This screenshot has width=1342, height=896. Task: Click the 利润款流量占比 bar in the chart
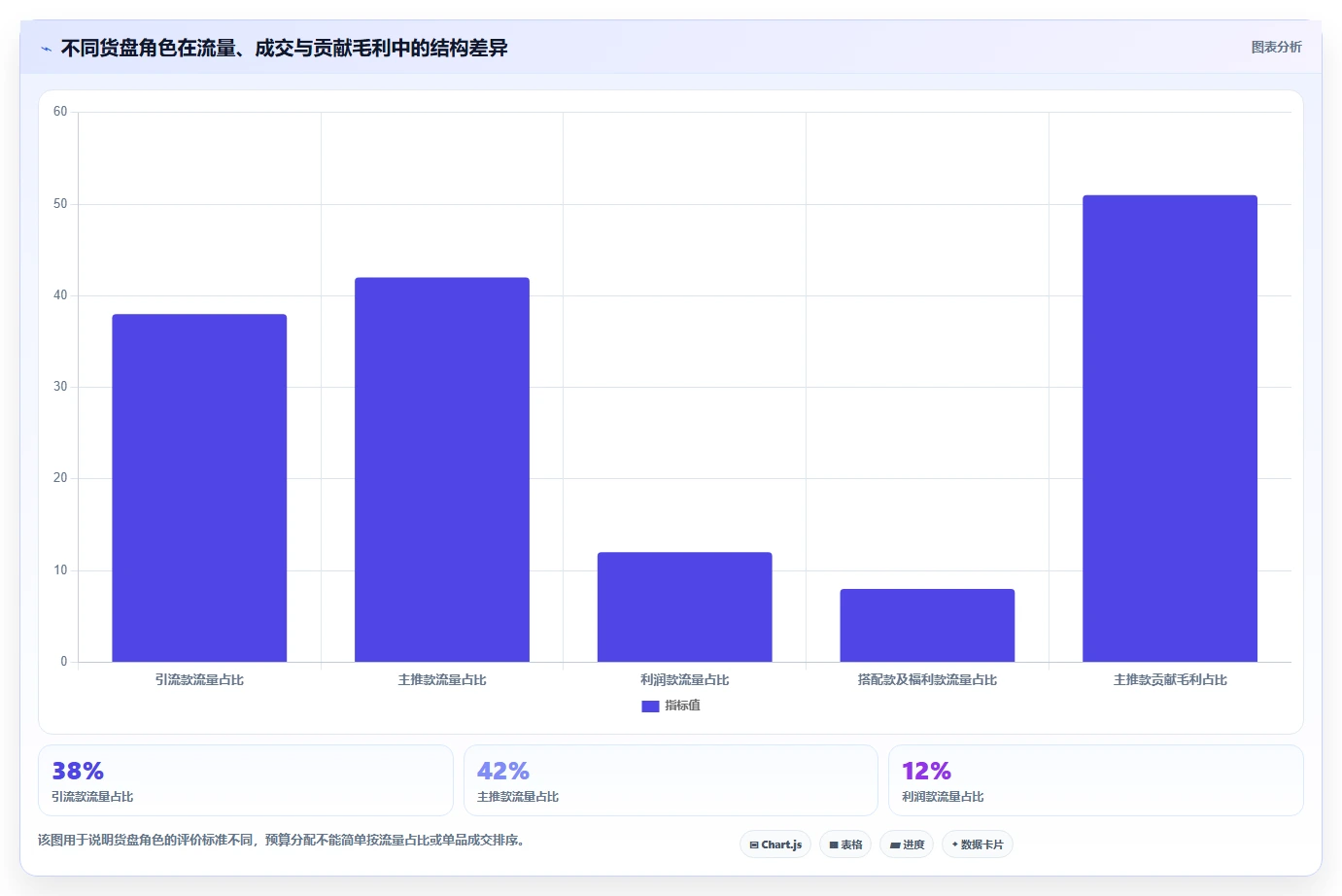(x=685, y=607)
